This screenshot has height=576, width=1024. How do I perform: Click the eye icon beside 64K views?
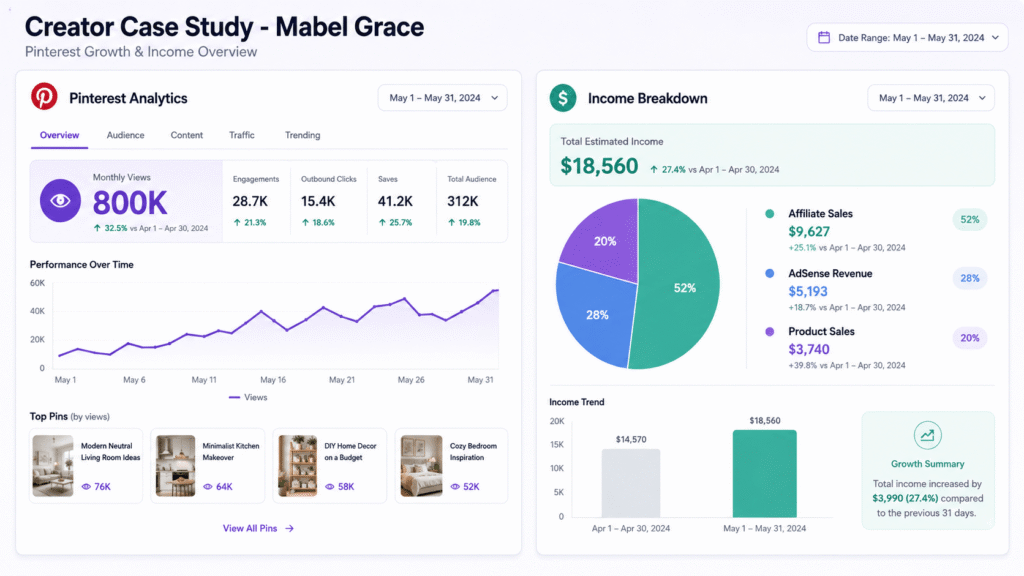(208, 487)
